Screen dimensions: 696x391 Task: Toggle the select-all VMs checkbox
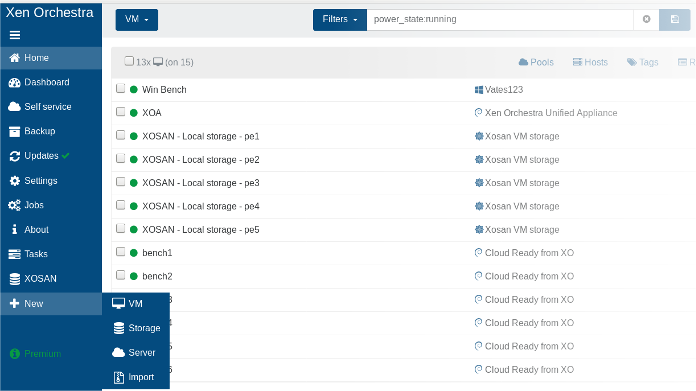[x=129, y=61]
